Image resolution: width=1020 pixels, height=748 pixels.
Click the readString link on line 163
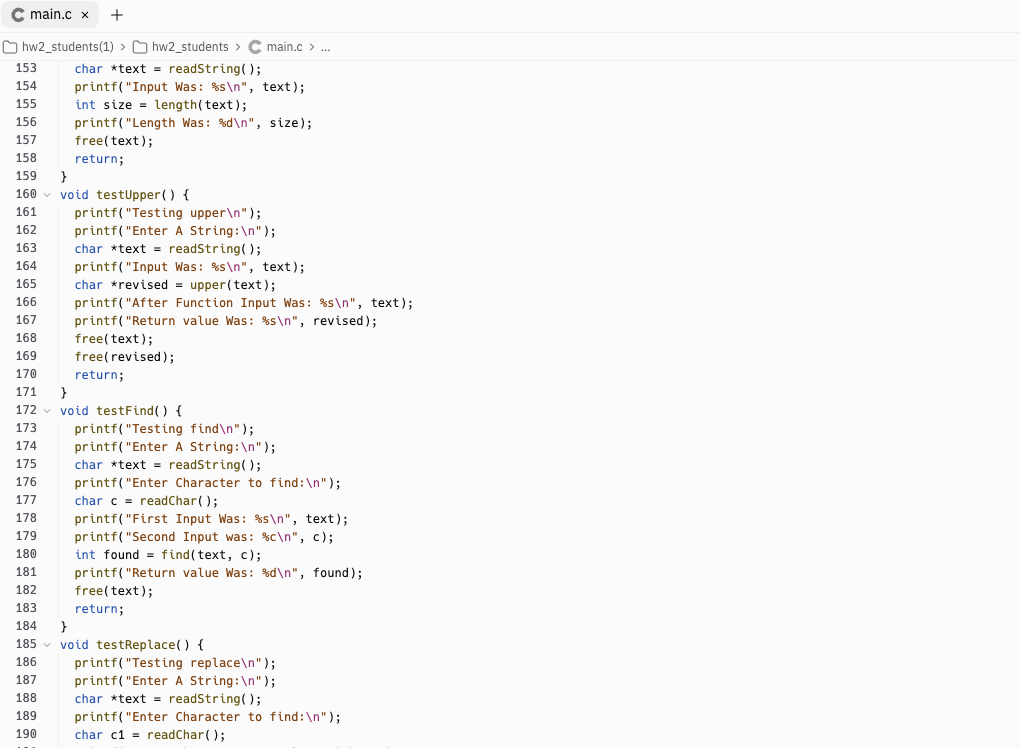[x=205, y=248]
